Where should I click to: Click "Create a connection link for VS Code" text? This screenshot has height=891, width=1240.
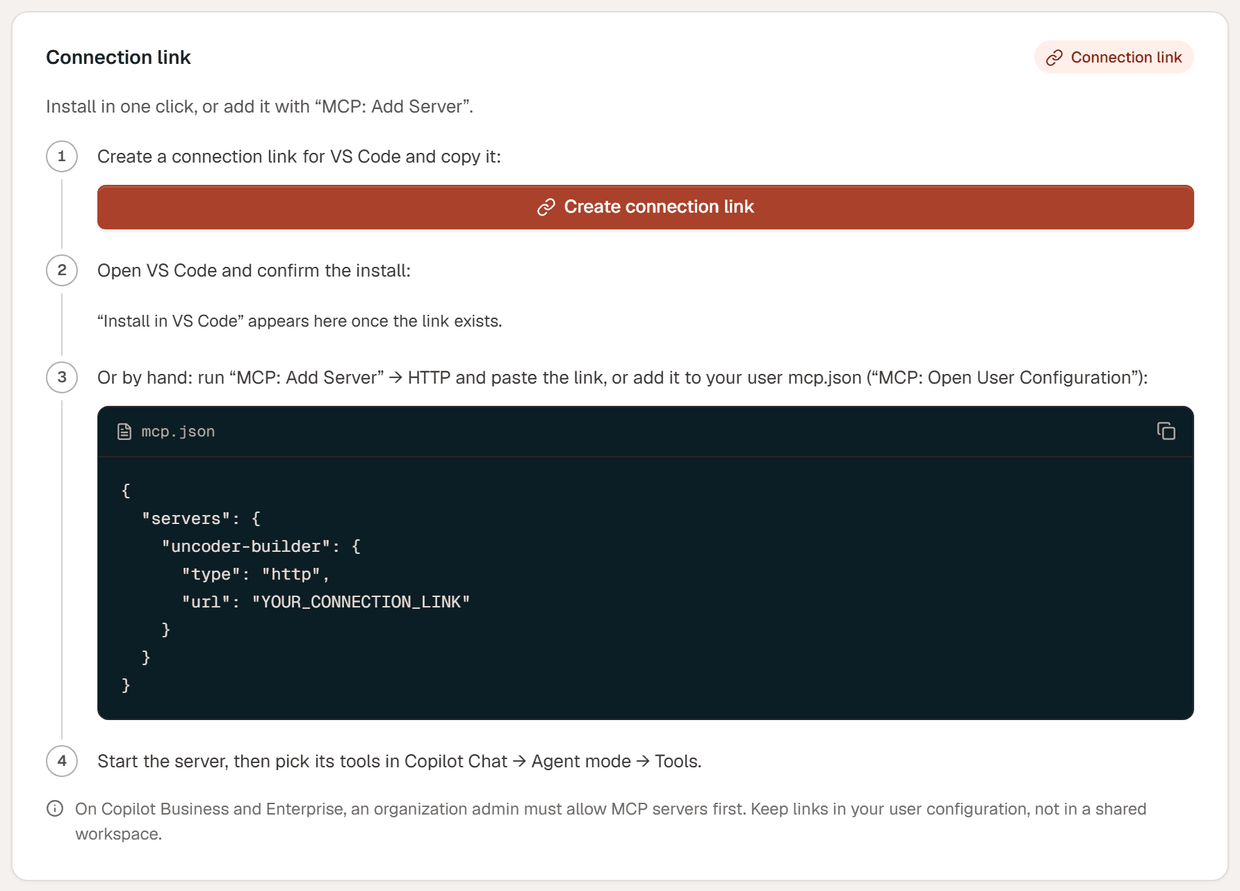point(299,157)
